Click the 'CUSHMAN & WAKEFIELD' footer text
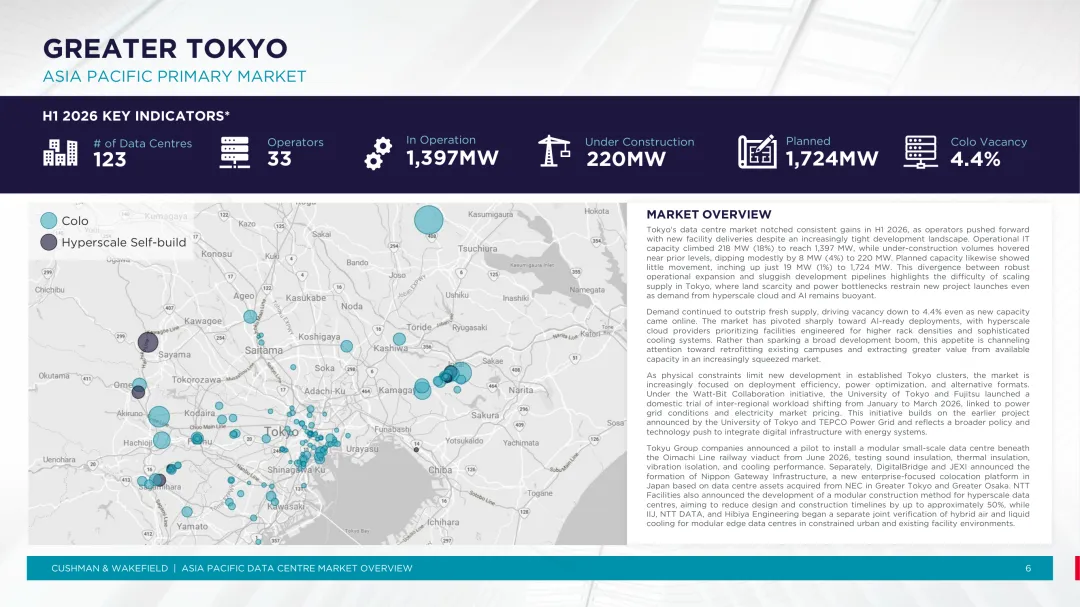Image resolution: width=1080 pixels, height=607 pixels. click(110, 568)
